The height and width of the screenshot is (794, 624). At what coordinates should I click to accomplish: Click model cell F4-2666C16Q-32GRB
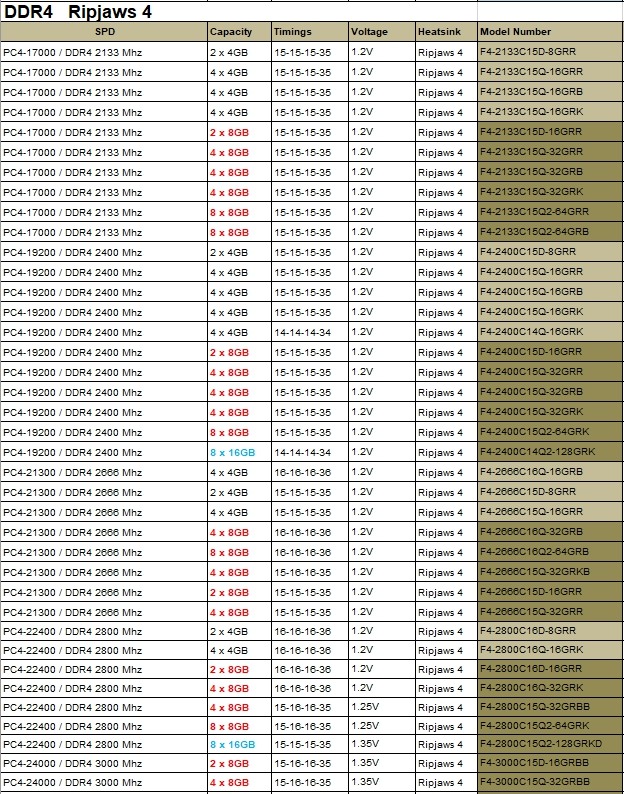tap(550, 532)
